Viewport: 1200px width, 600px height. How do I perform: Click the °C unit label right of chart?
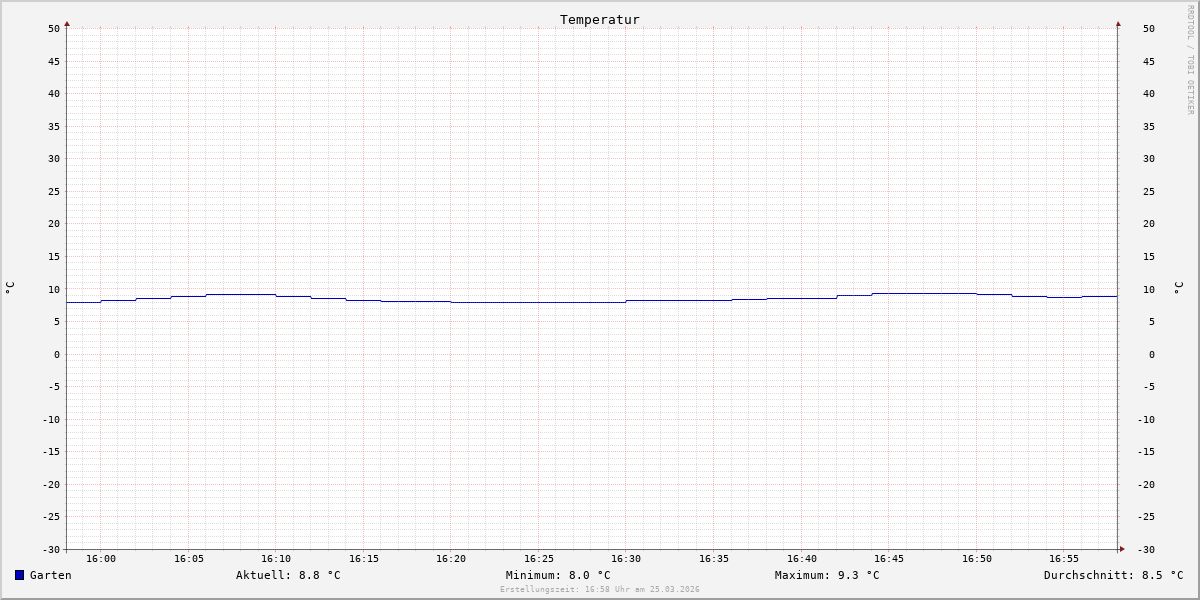coord(1178,288)
